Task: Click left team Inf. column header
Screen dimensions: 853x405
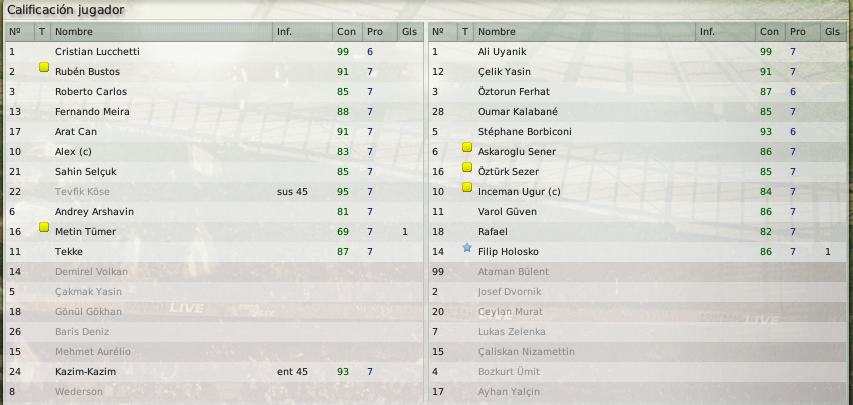Action: [302, 32]
